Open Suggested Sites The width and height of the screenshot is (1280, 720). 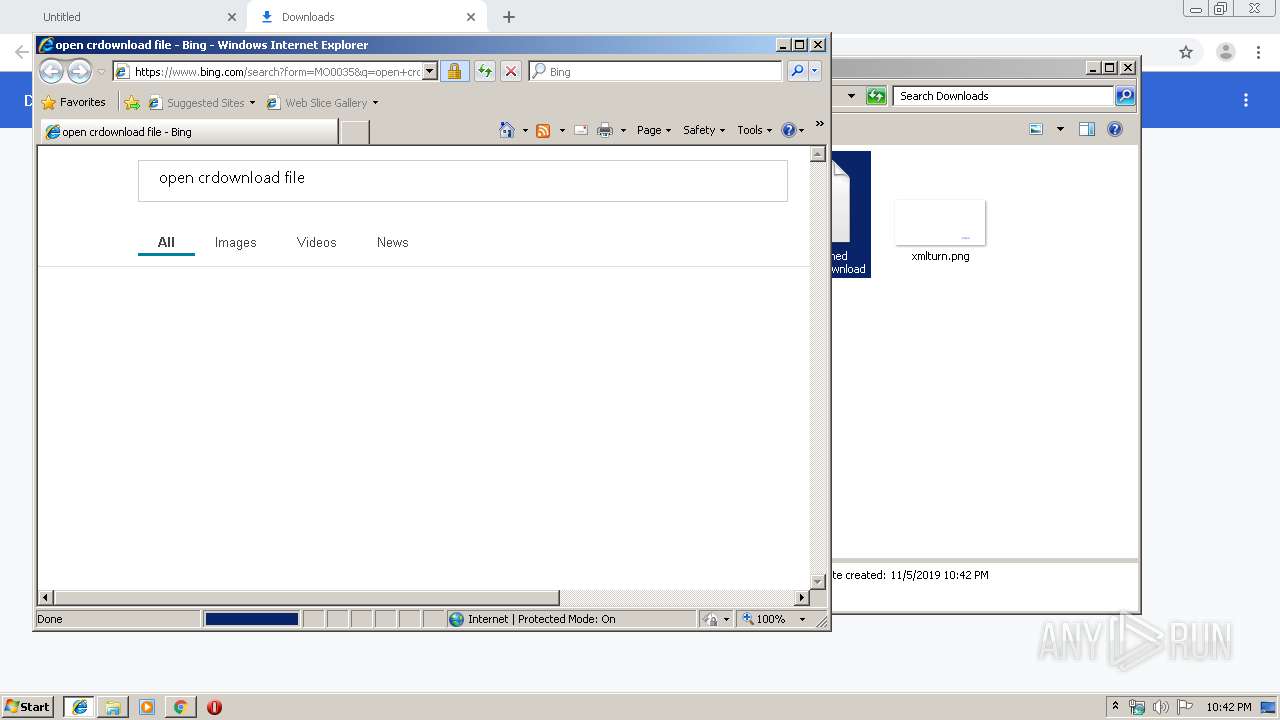tap(201, 102)
